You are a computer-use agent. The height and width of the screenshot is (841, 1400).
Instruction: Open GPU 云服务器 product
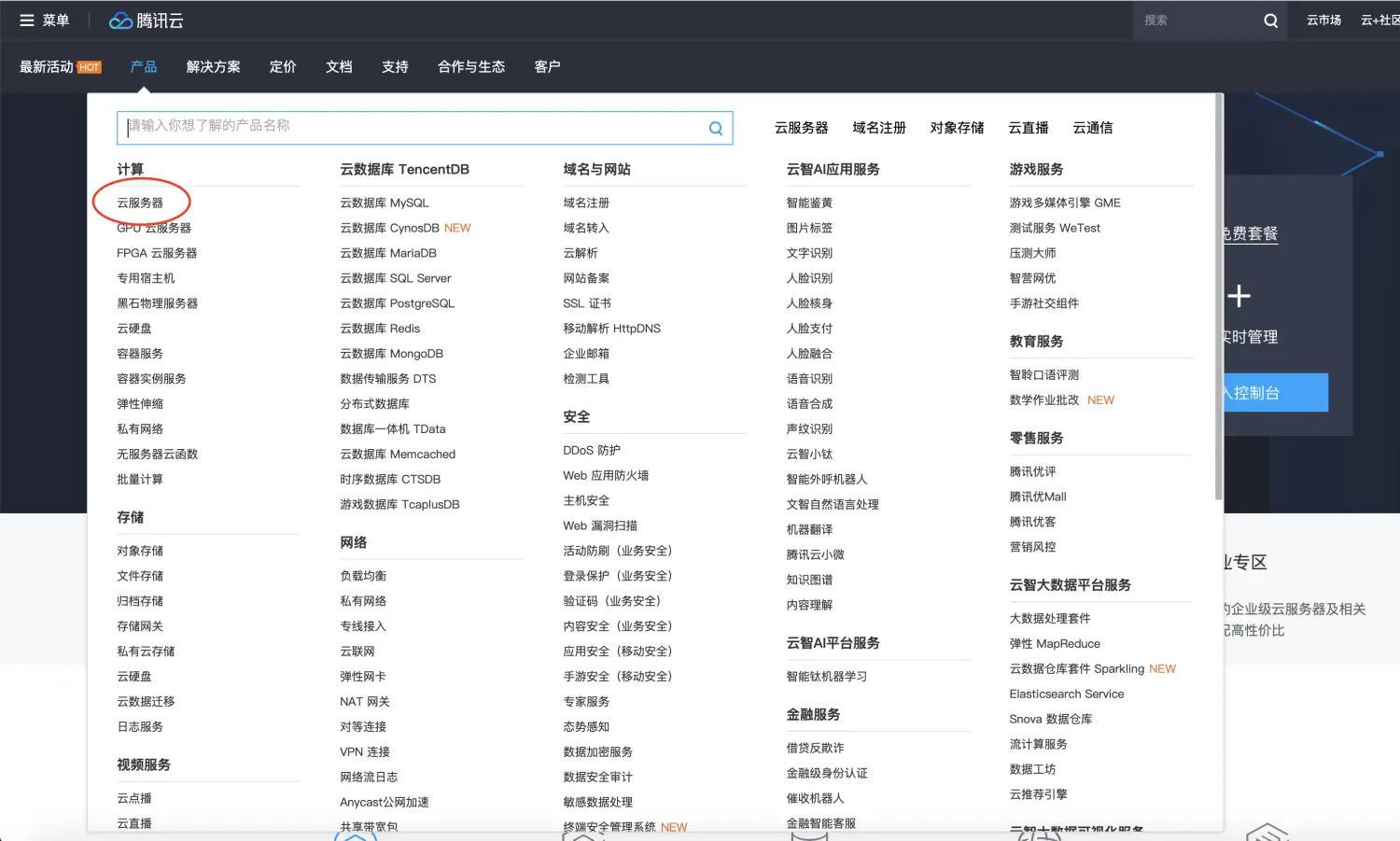pos(154,228)
